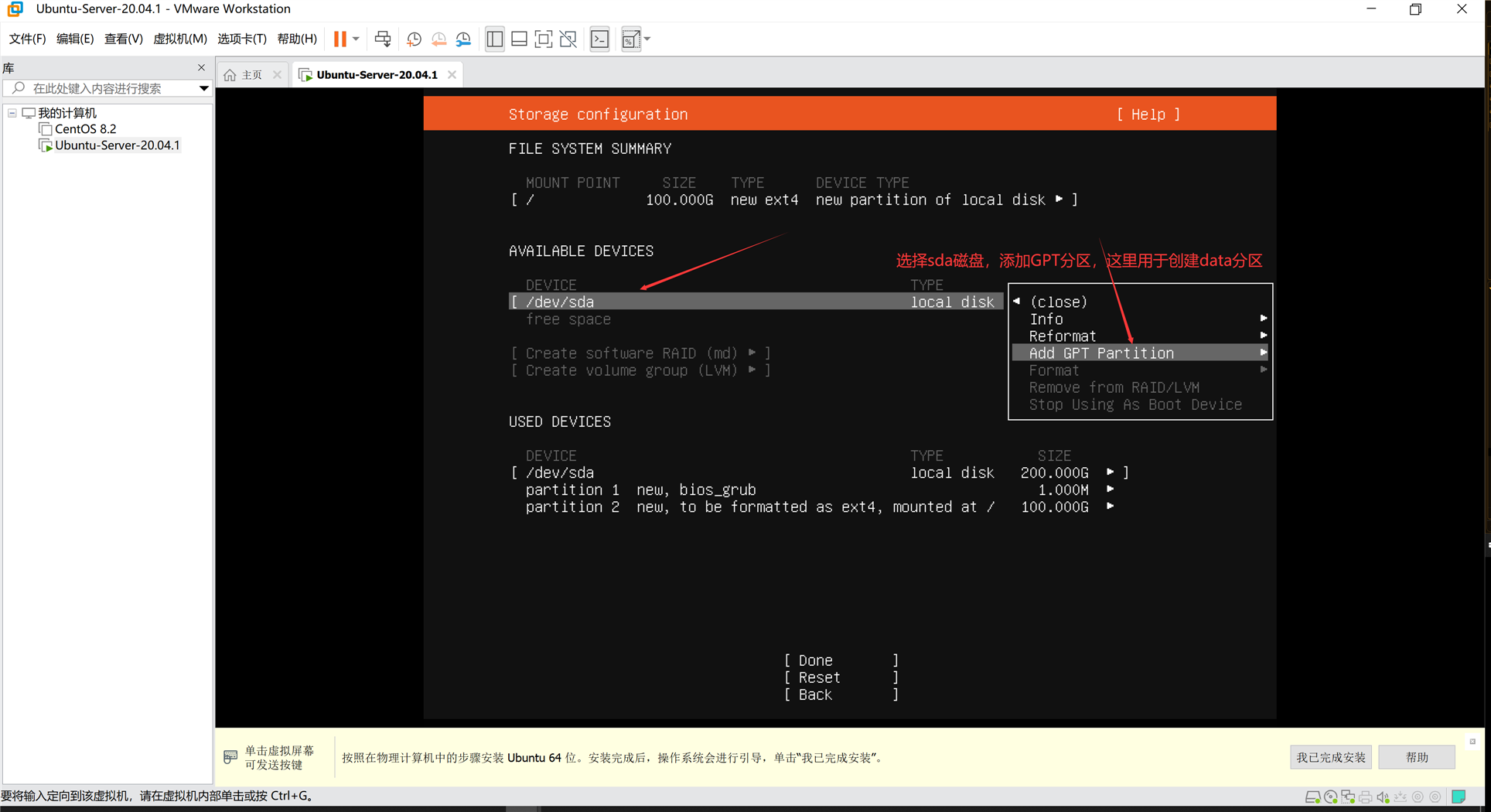Open the 编辑(E) menu

(x=75, y=39)
